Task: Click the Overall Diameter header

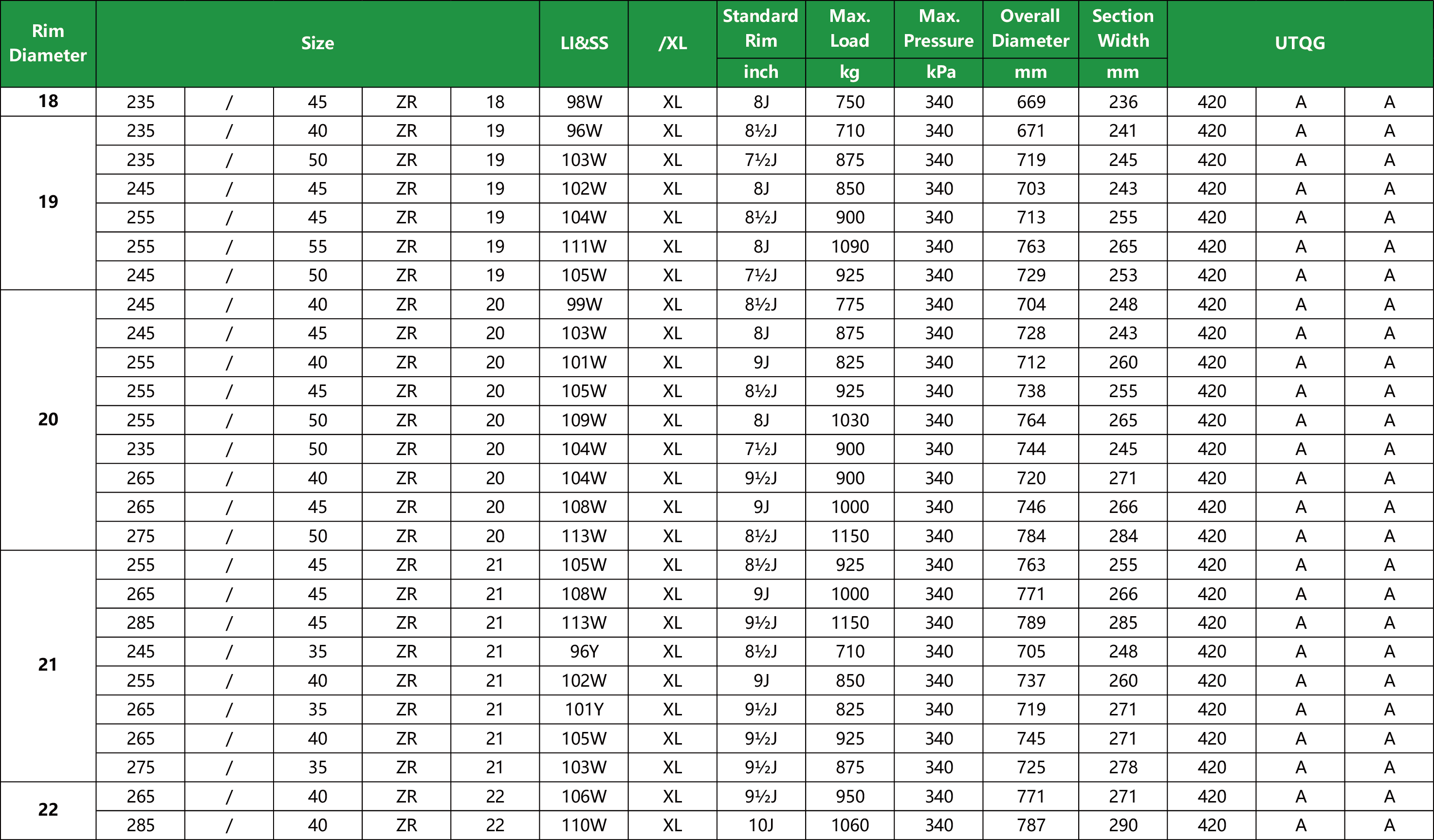Action: [x=1030, y=28]
